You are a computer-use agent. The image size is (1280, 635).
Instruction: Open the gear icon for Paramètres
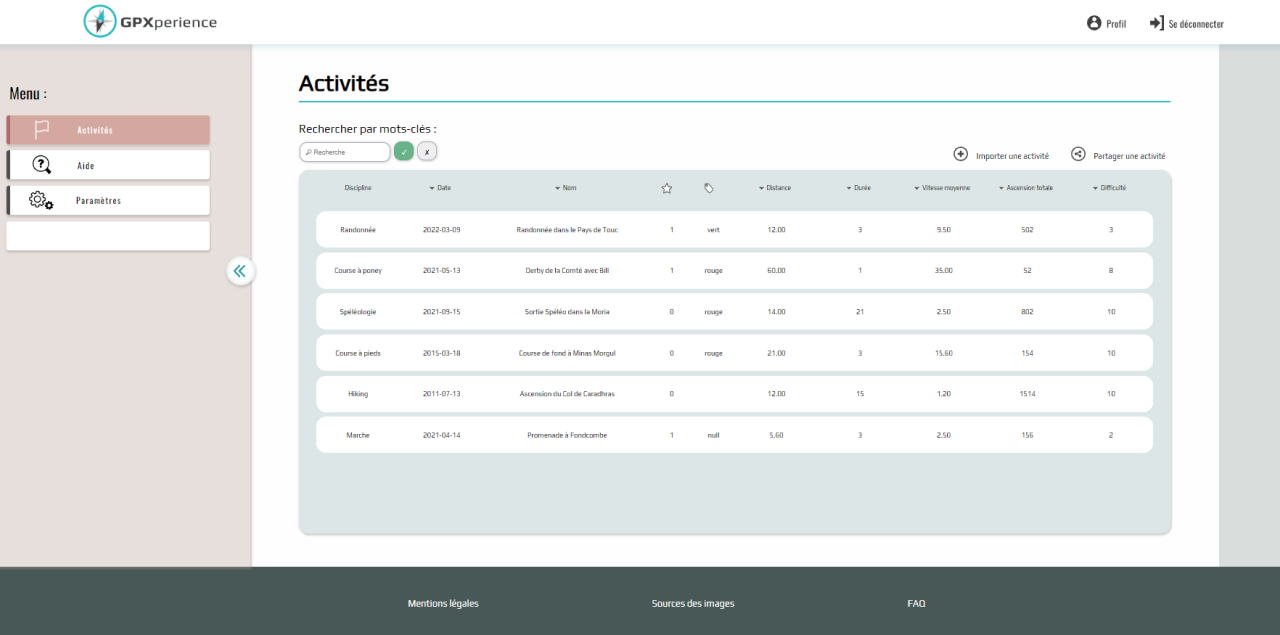tap(38, 199)
